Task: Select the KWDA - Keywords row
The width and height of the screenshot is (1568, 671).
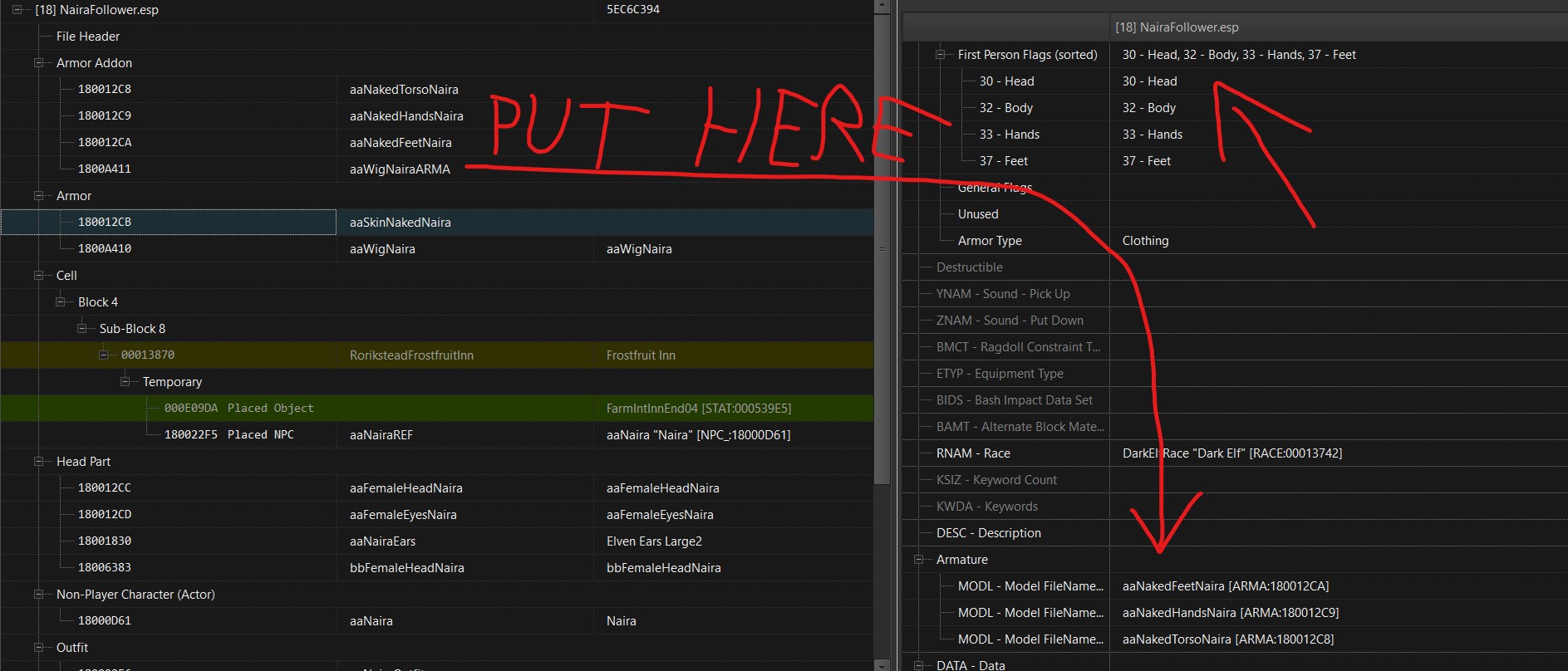Action: (x=987, y=507)
